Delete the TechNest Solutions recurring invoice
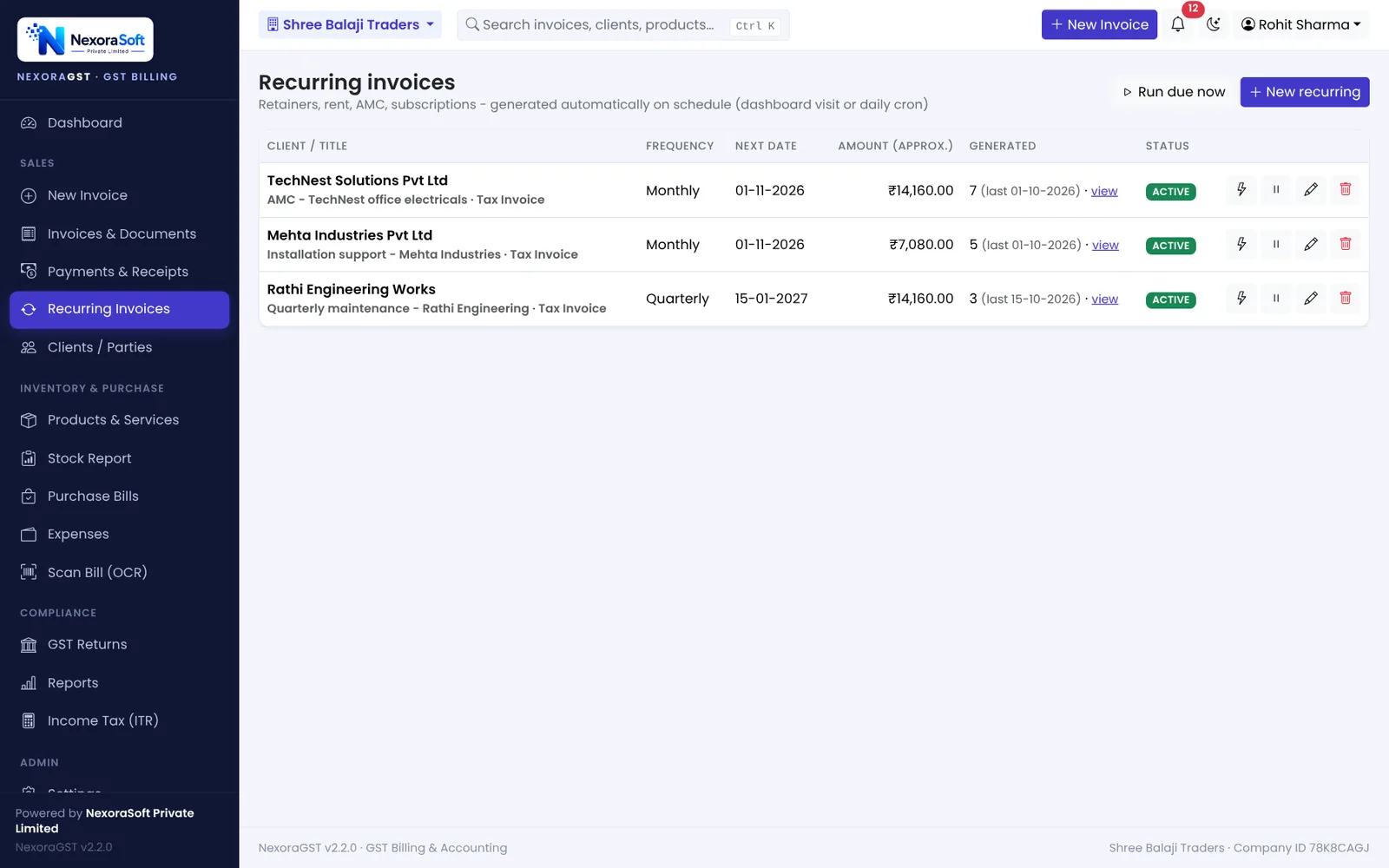Viewport: 1389px width, 868px height. (x=1346, y=190)
